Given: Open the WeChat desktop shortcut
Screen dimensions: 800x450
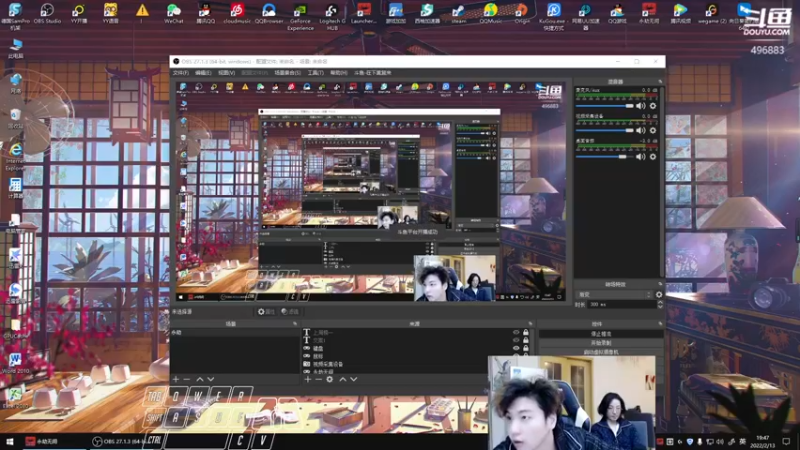Looking at the screenshot, I should (173, 13).
